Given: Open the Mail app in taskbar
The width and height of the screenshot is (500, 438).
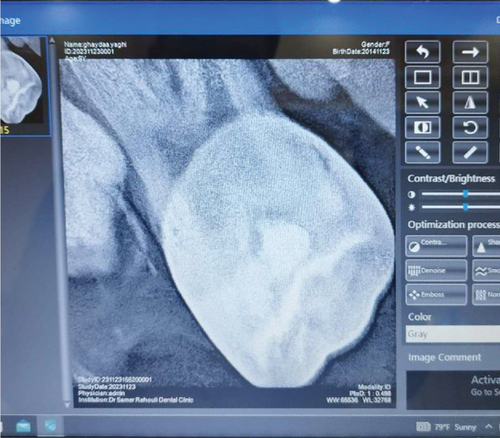Looking at the screenshot, I should [23, 426].
